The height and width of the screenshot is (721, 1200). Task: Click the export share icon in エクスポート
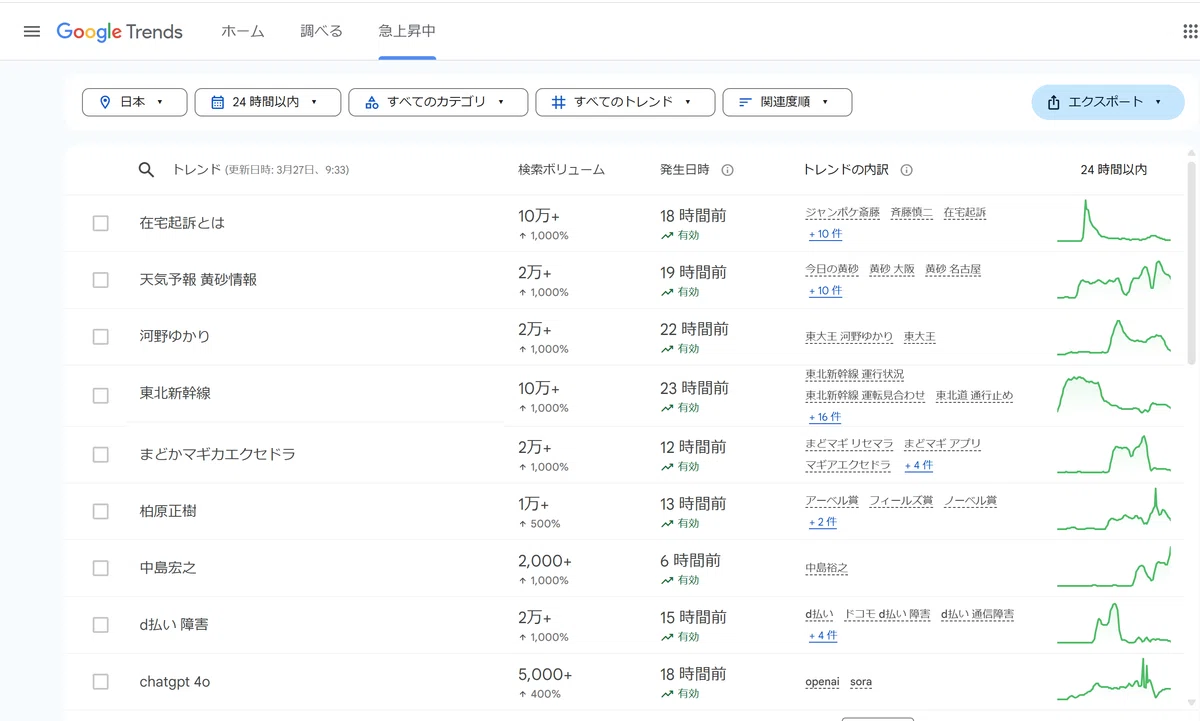pyautogui.click(x=1053, y=102)
